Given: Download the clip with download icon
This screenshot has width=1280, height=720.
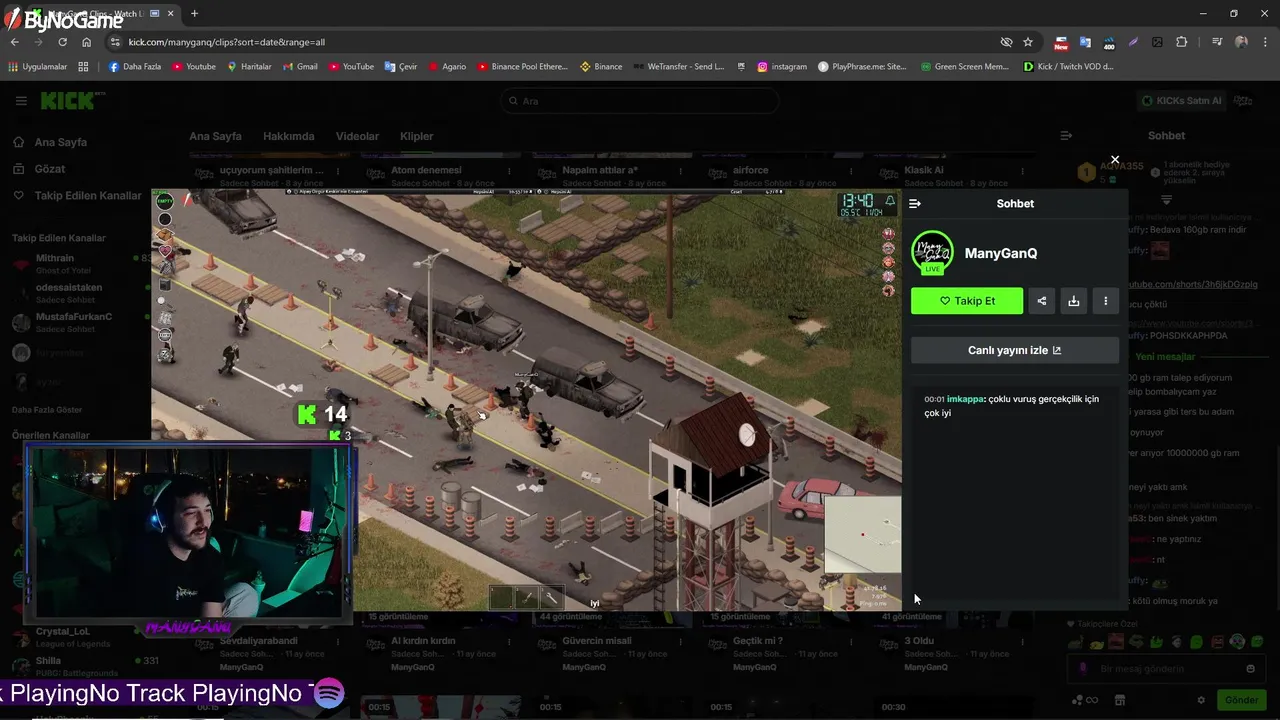Looking at the screenshot, I should (x=1074, y=301).
